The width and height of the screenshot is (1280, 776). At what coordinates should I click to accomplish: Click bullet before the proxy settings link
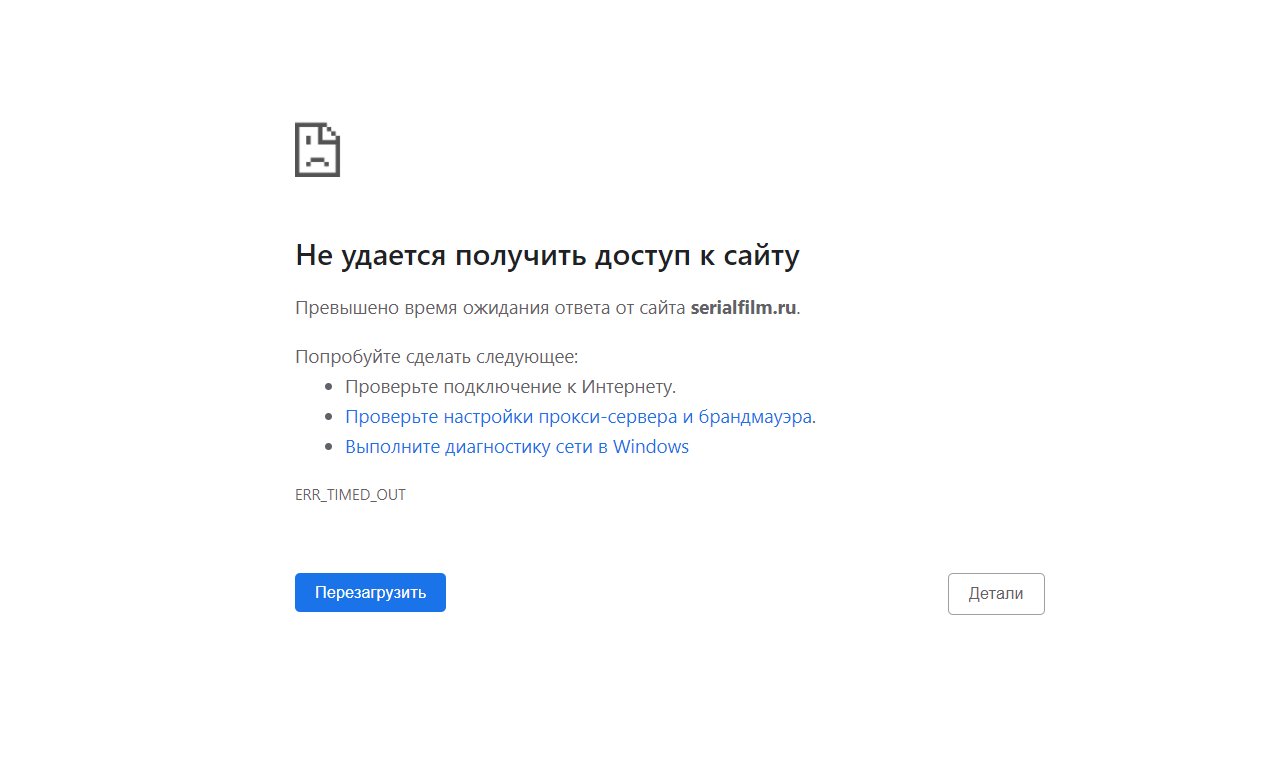(329, 417)
